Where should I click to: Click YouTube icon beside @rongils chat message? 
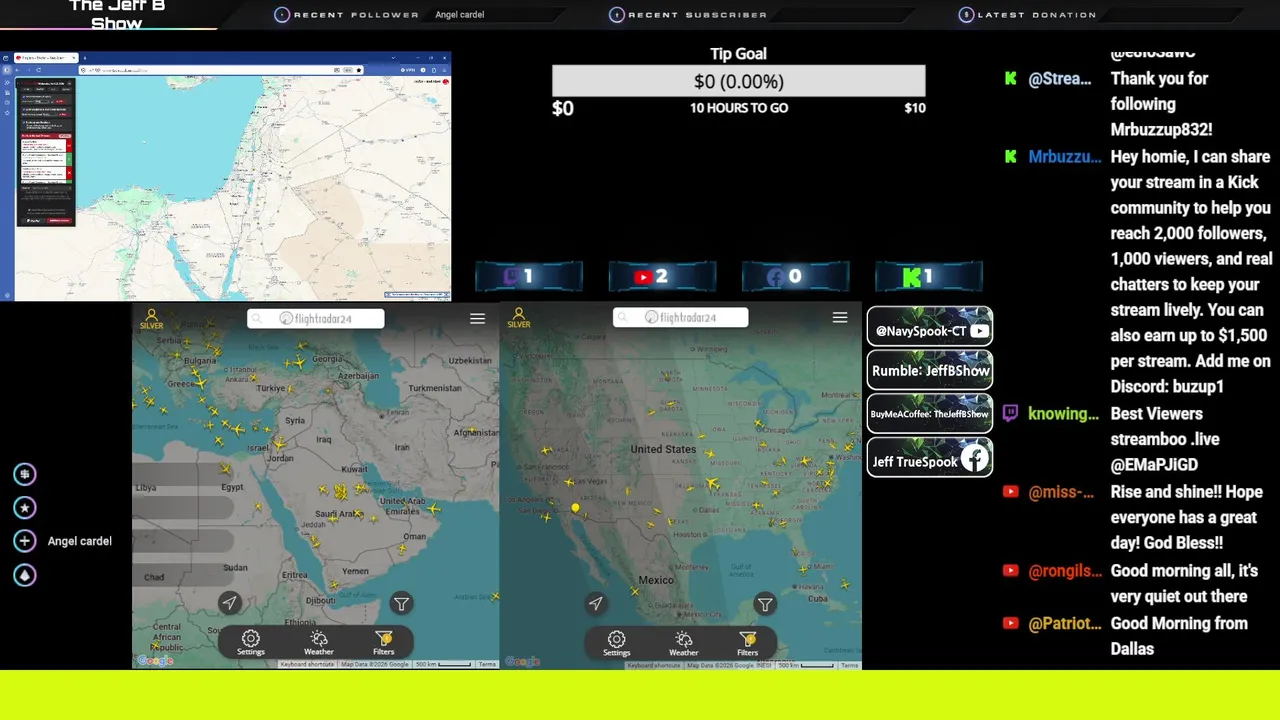tap(1010, 570)
